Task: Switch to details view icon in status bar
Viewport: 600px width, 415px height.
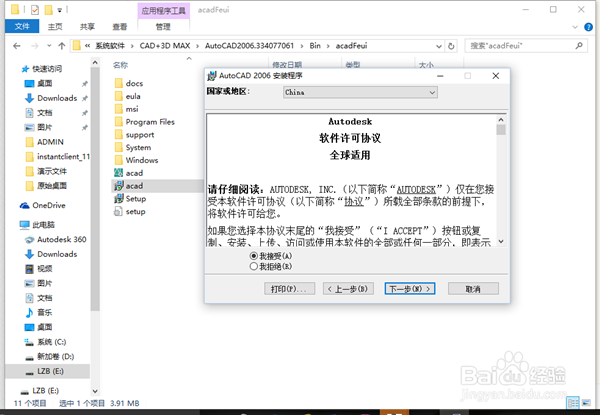Action: pos(573,402)
